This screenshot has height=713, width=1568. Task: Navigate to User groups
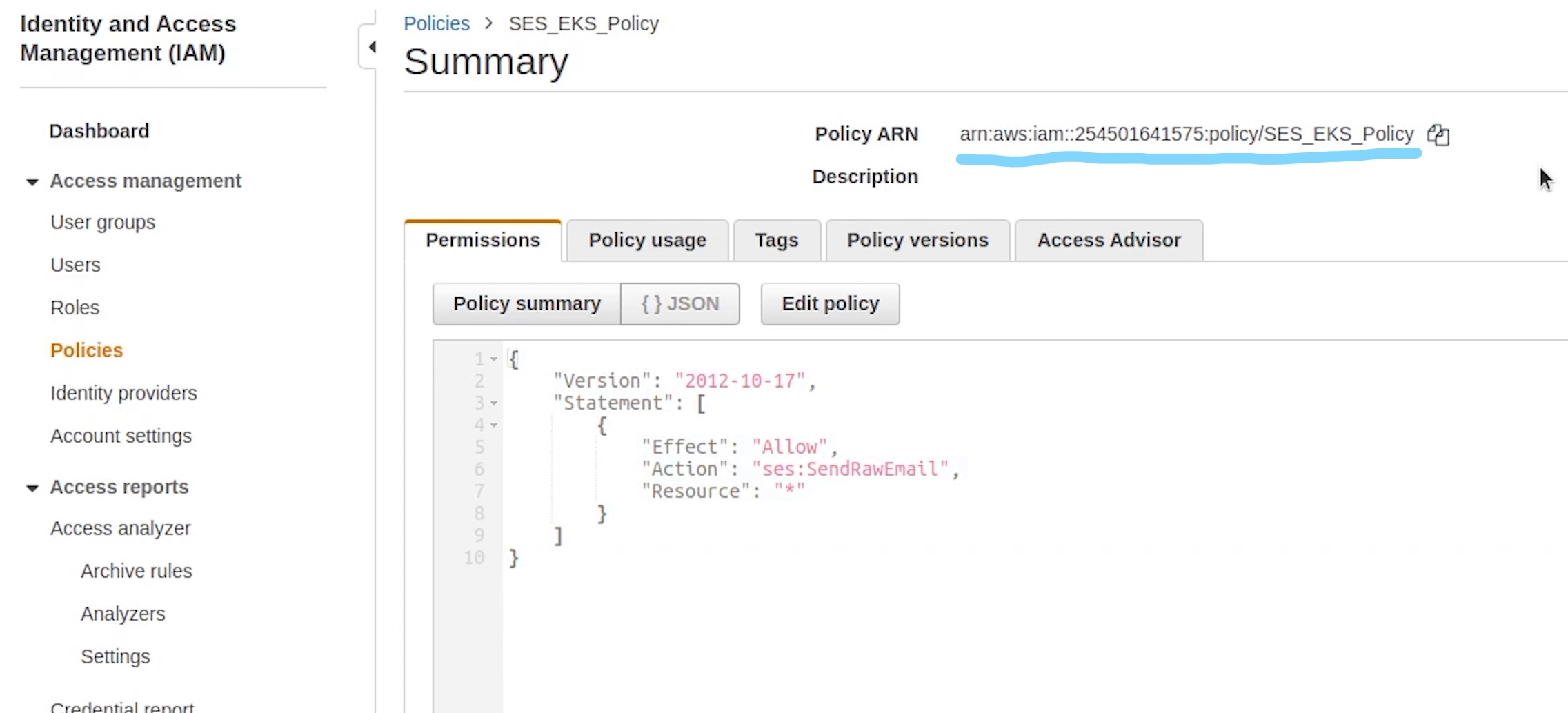coord(103,222)
